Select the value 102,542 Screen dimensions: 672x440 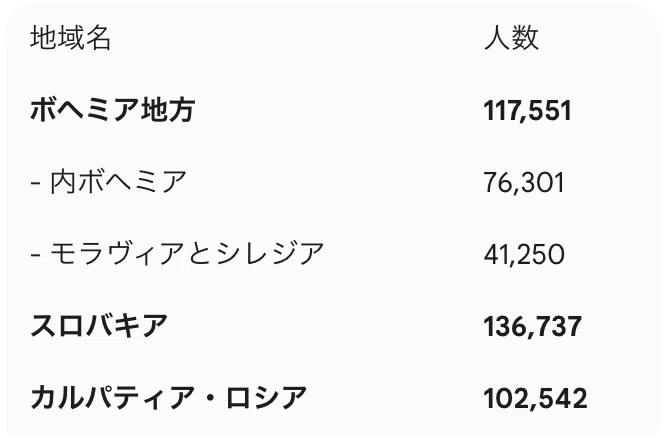point(535,398)
